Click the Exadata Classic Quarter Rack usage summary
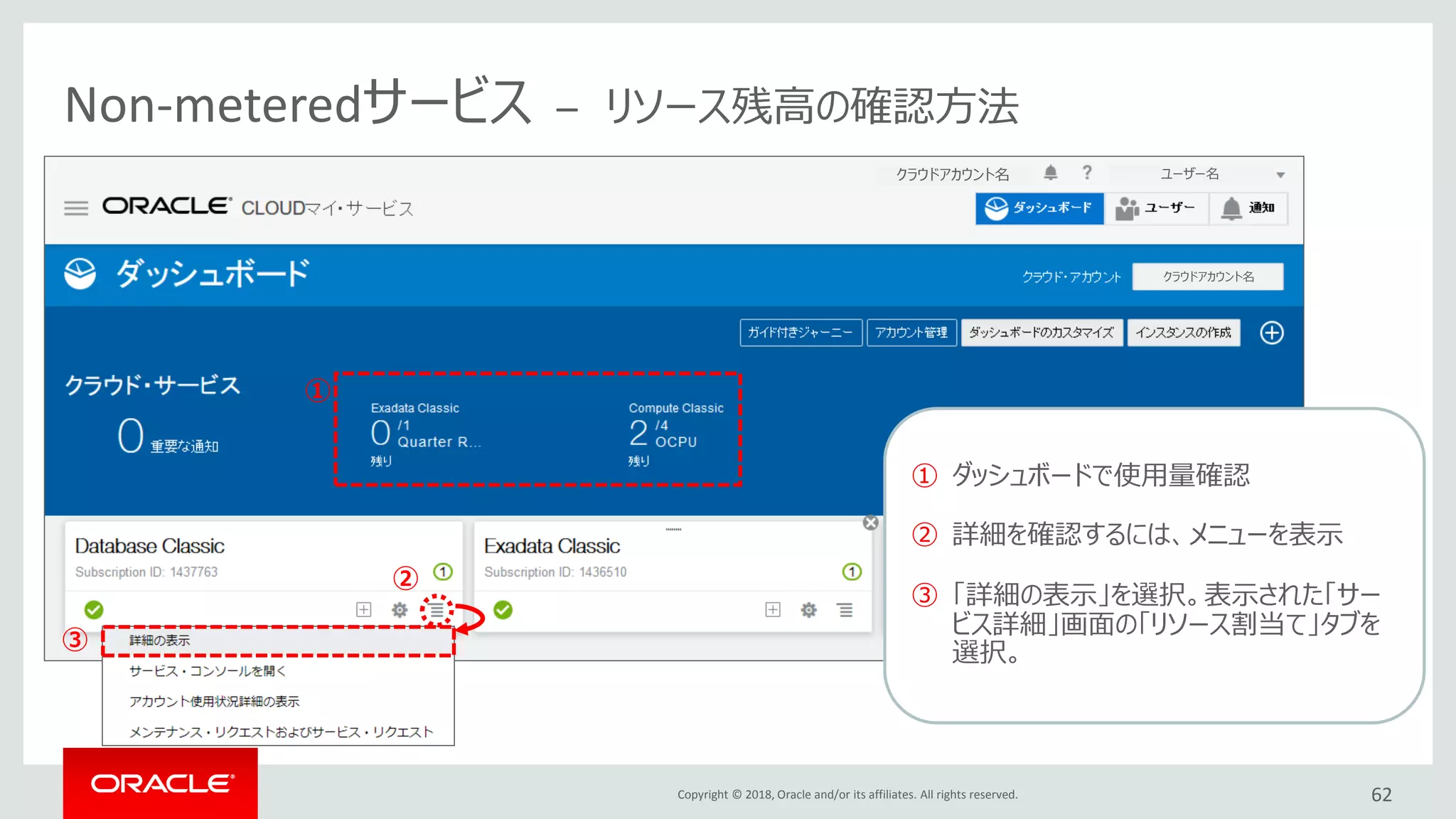The width and height of the screenshot is (1456, 819). [x=426, y=434]
